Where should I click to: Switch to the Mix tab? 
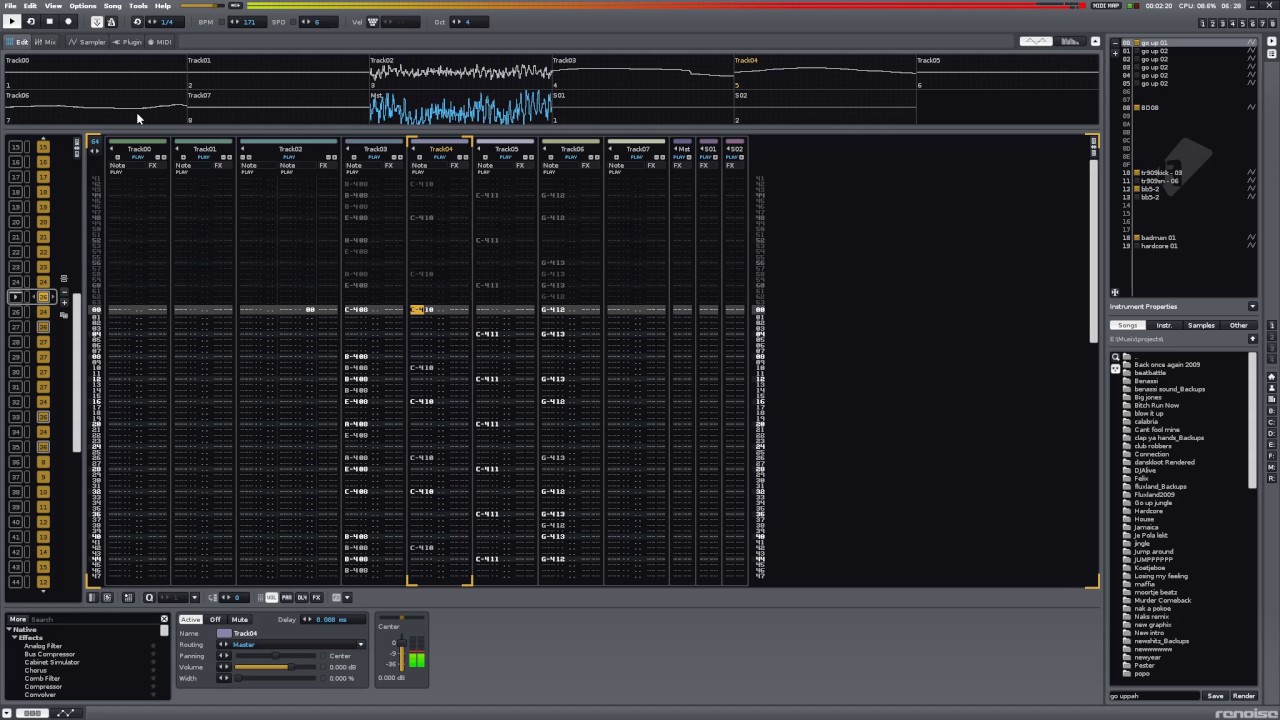tap(45, 42)
